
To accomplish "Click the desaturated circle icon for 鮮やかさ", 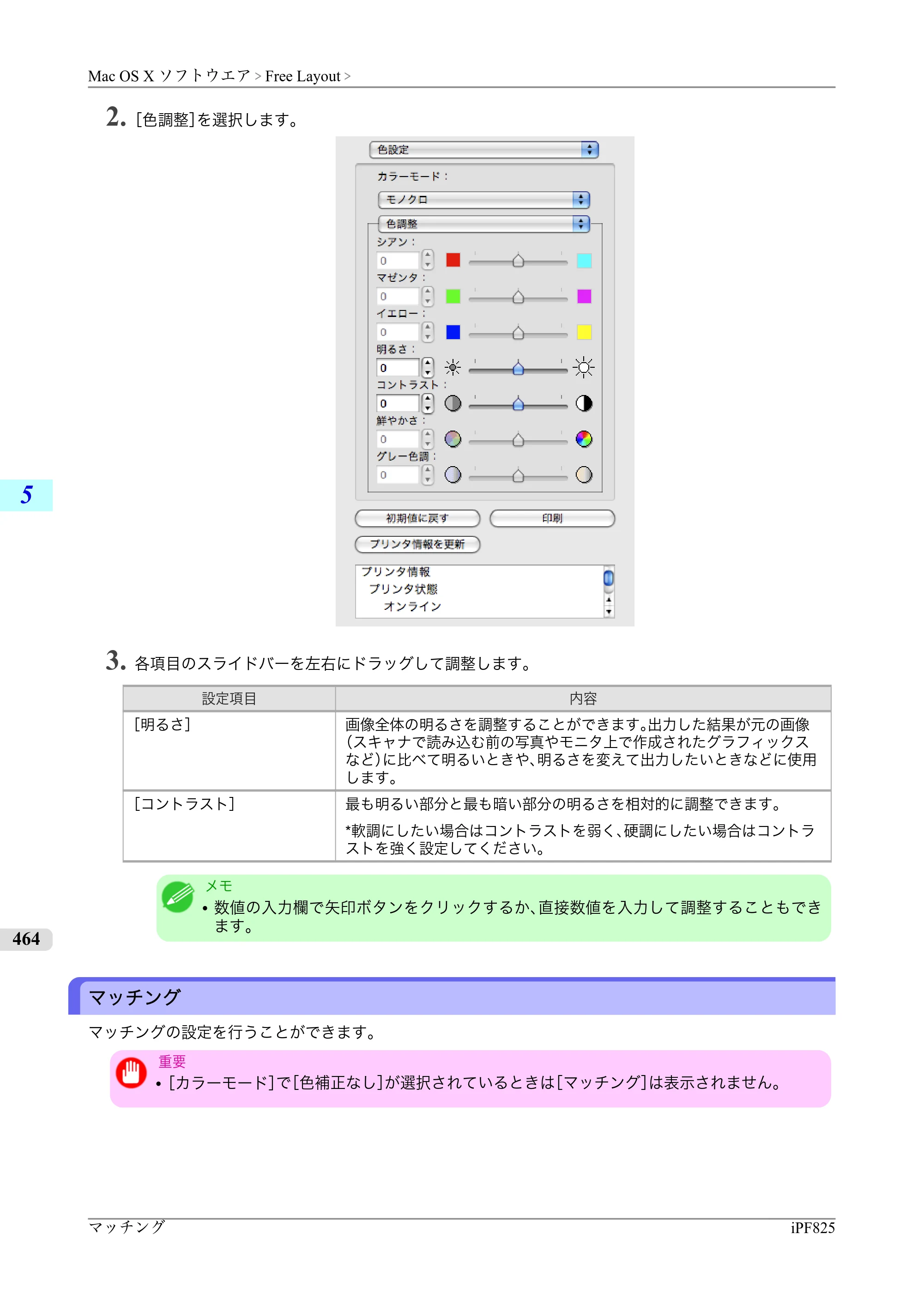I will click(x=453, y=439).
